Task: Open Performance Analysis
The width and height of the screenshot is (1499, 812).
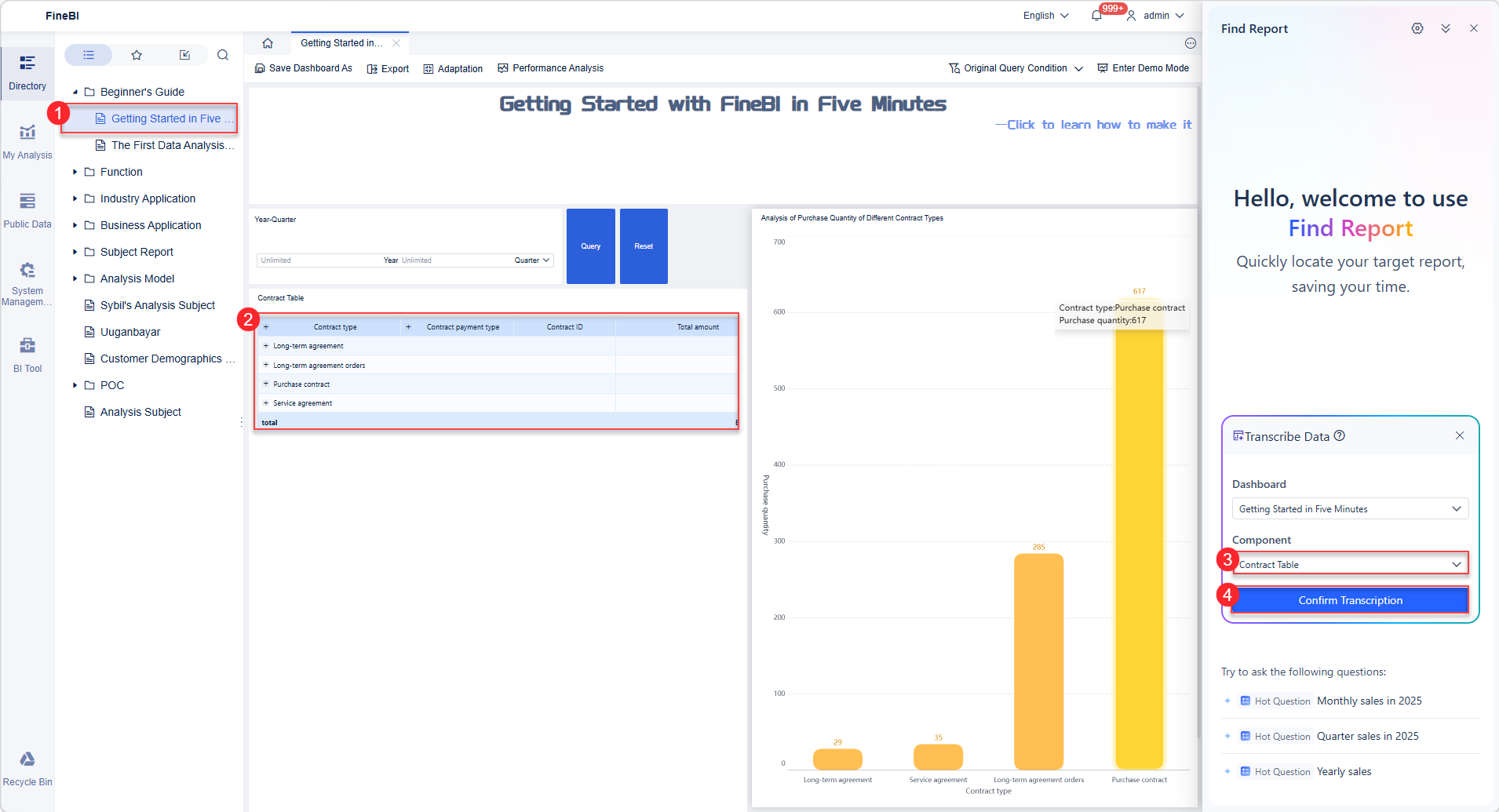Action: 550,68
